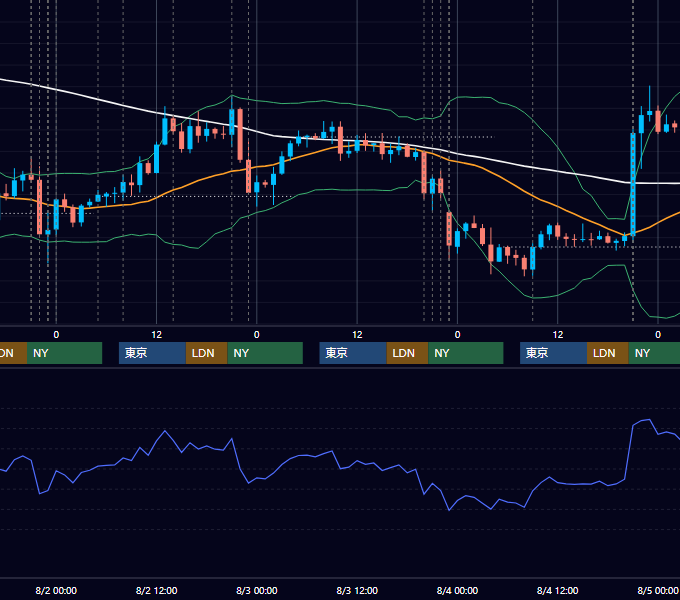Click the NY session bar ending at 8/2 00:00

(x=64, y=353)
